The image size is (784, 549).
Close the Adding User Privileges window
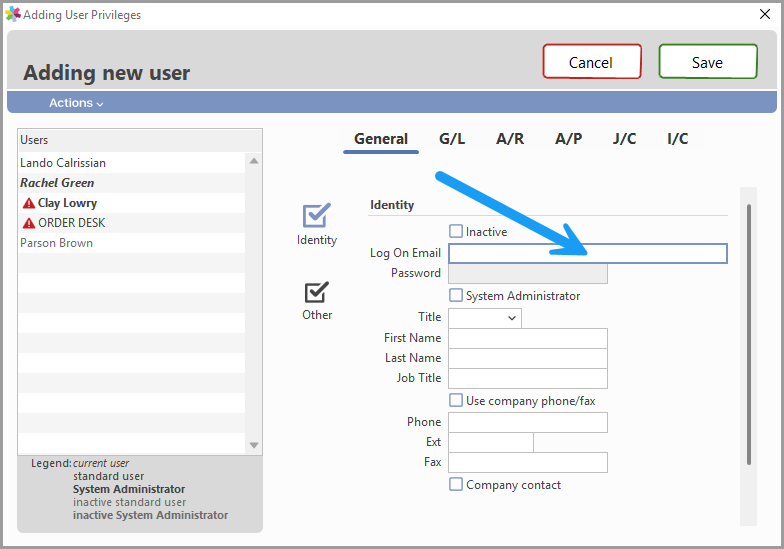coord(764,14)
